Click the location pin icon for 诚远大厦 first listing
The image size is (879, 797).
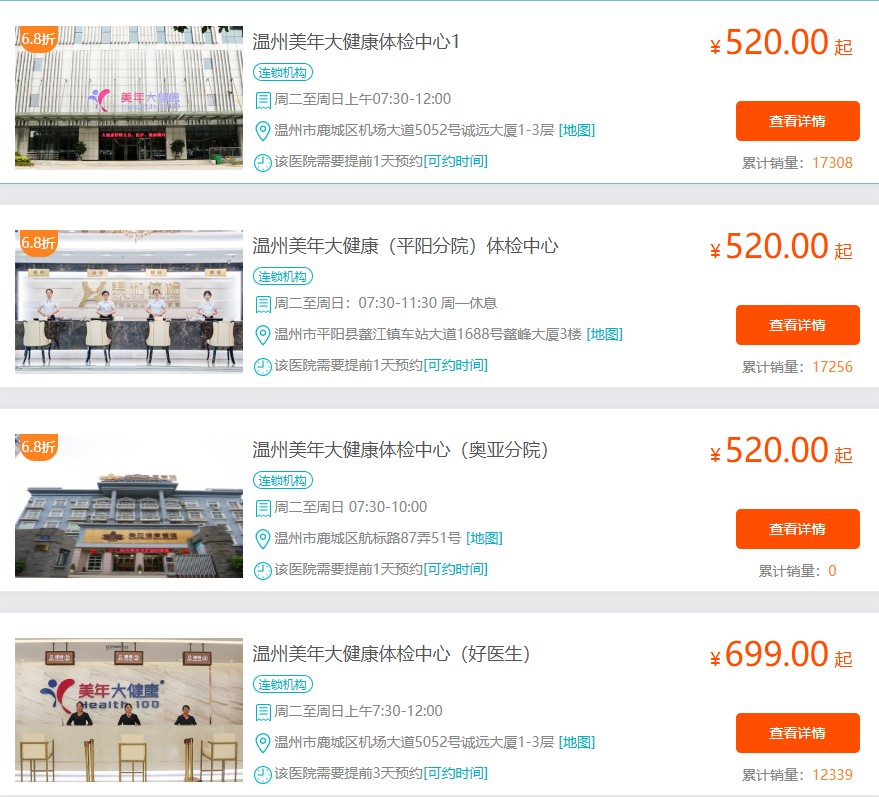[x=262, y=131]
